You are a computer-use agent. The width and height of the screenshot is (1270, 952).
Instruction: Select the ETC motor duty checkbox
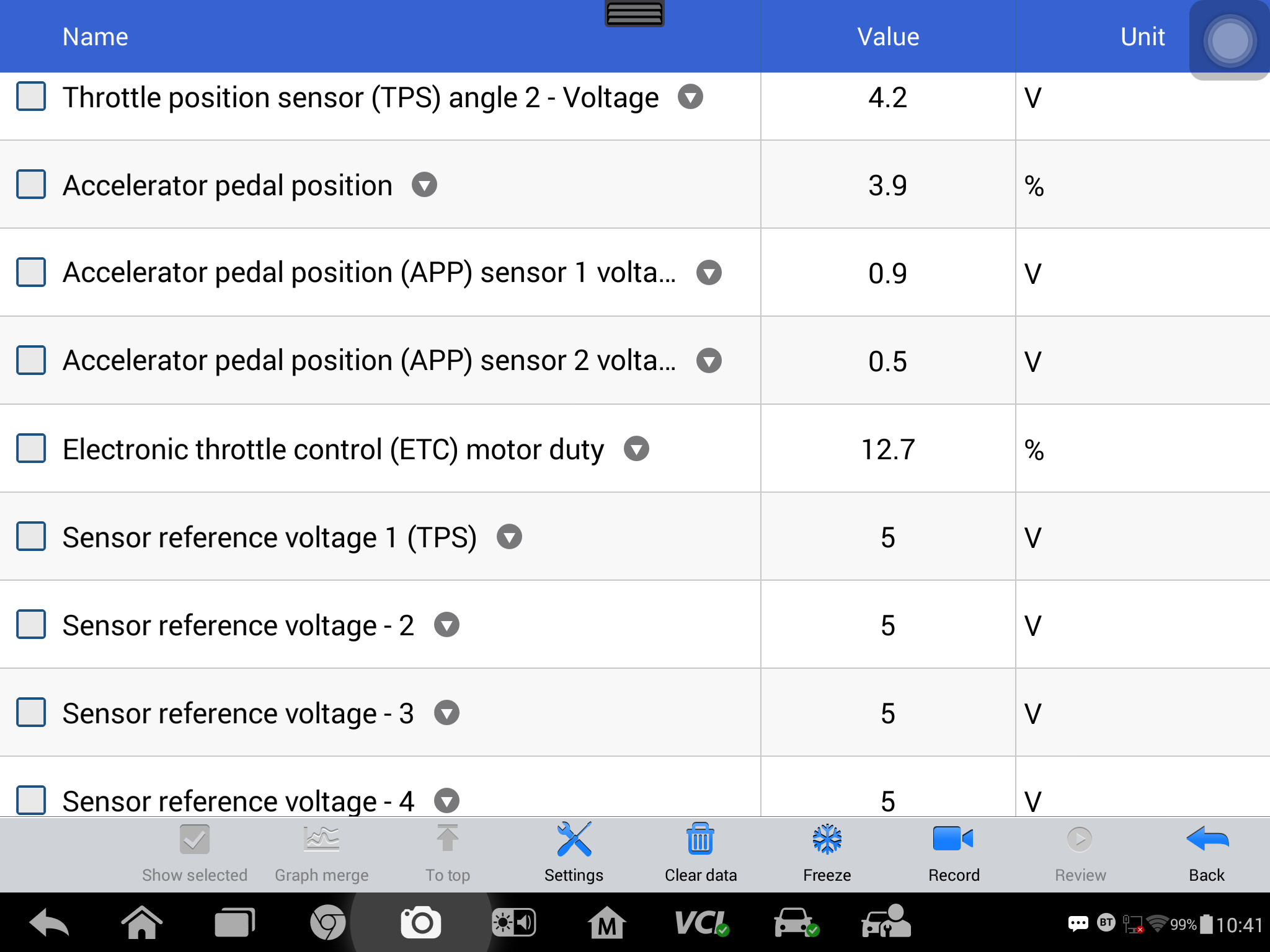[x=31, y=449]
